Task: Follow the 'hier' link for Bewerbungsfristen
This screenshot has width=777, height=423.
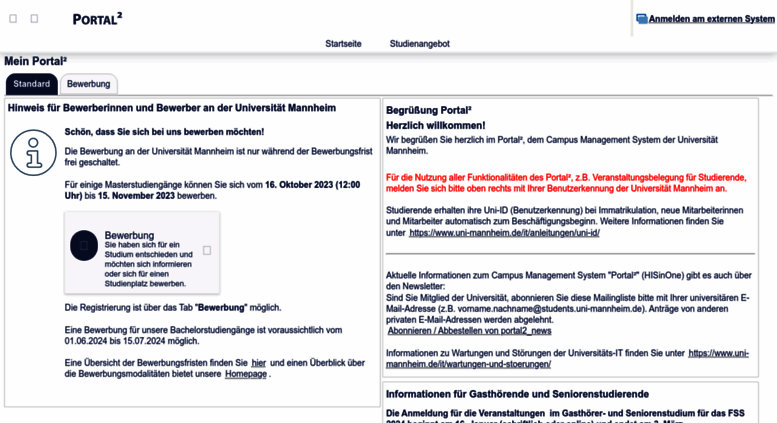Action: 258,363
